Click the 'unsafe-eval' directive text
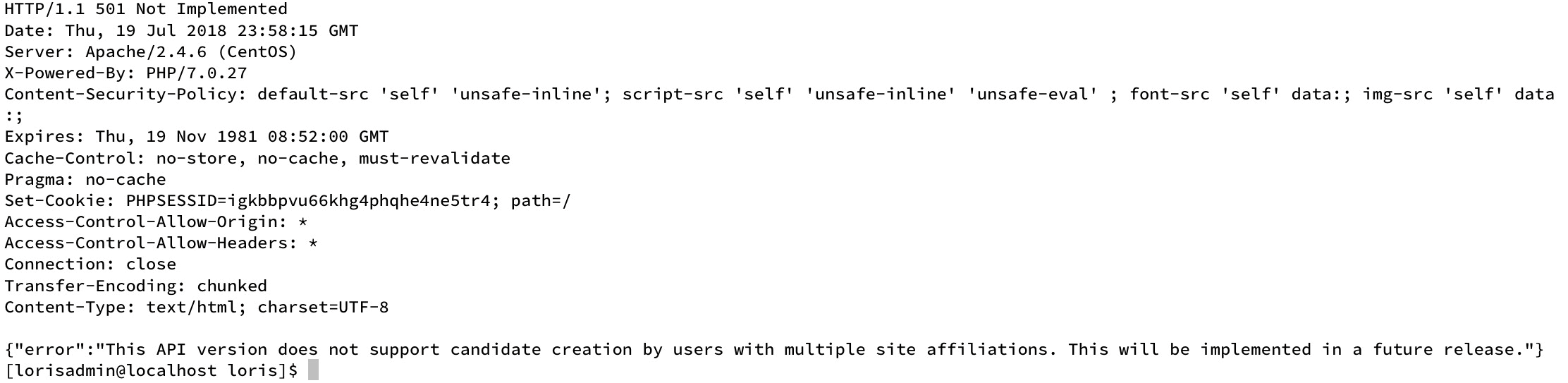Screen dimensions: 1568x383 [x=1033, y=95]
